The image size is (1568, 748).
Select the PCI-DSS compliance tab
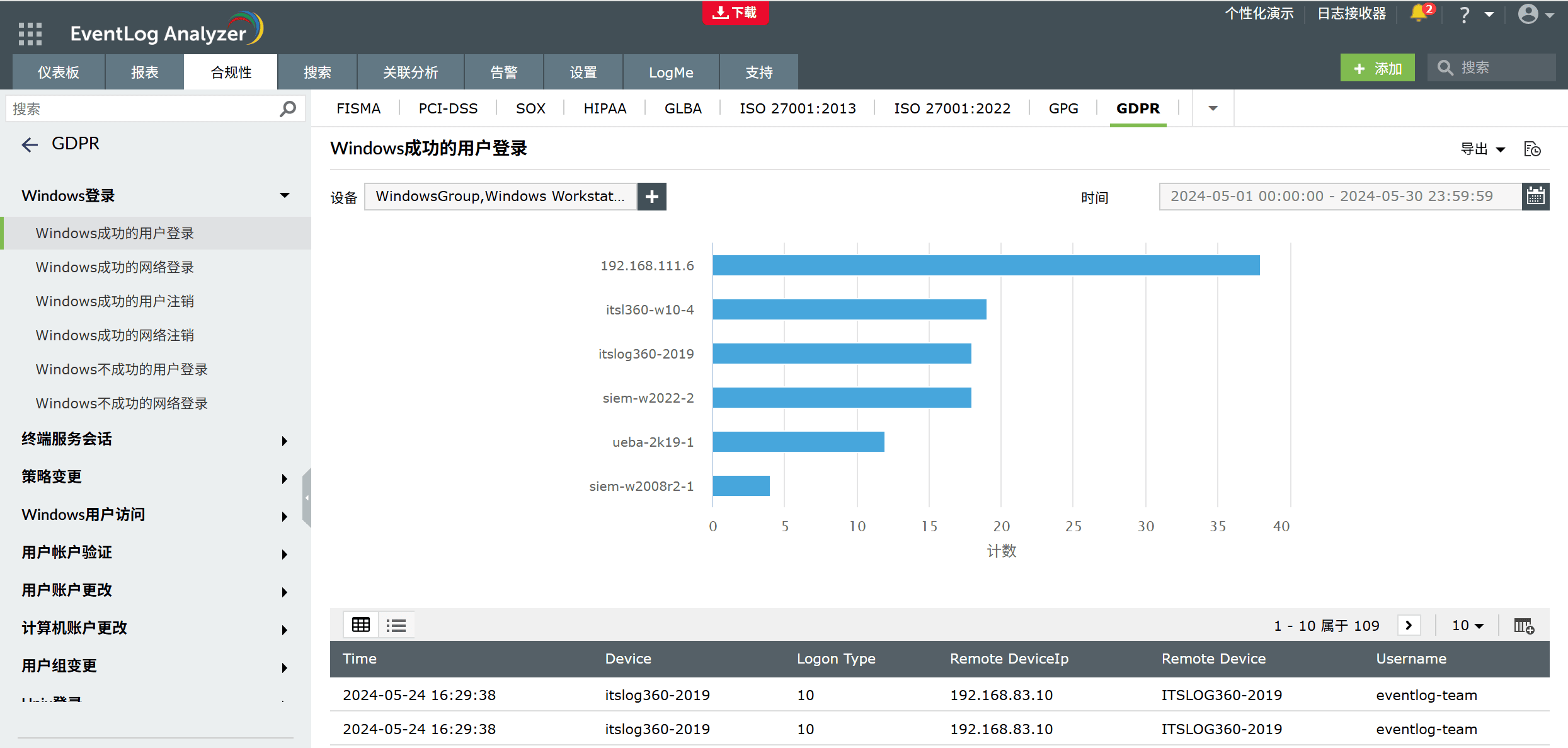448,108
